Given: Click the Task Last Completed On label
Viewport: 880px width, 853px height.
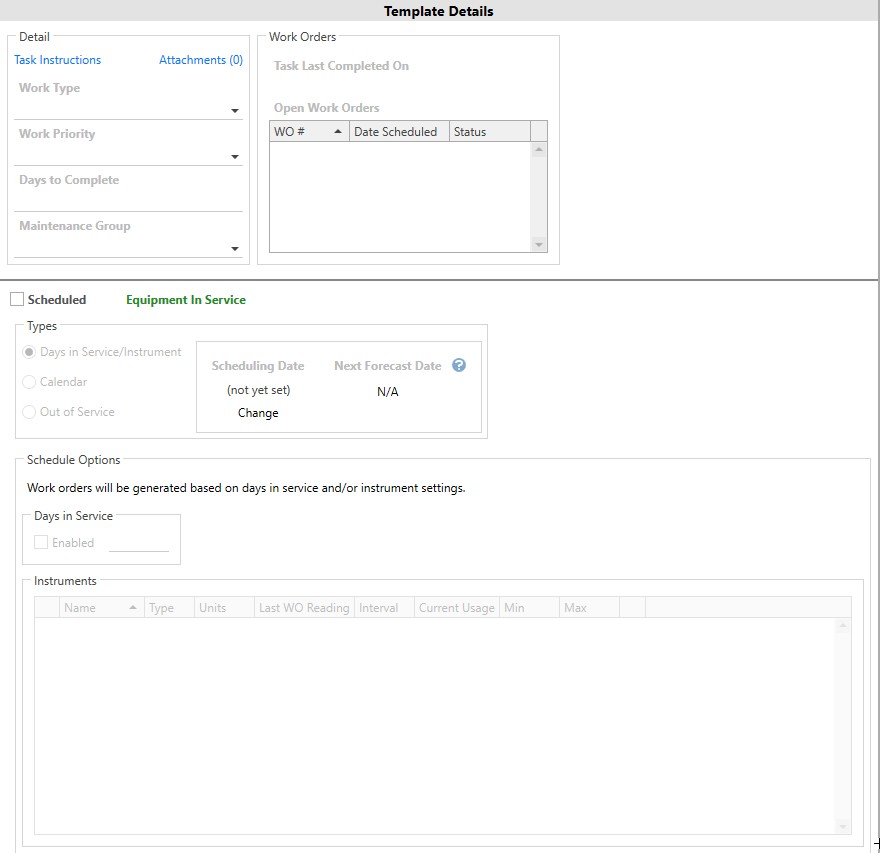Looking at the screenshot, I should [341, 66].
